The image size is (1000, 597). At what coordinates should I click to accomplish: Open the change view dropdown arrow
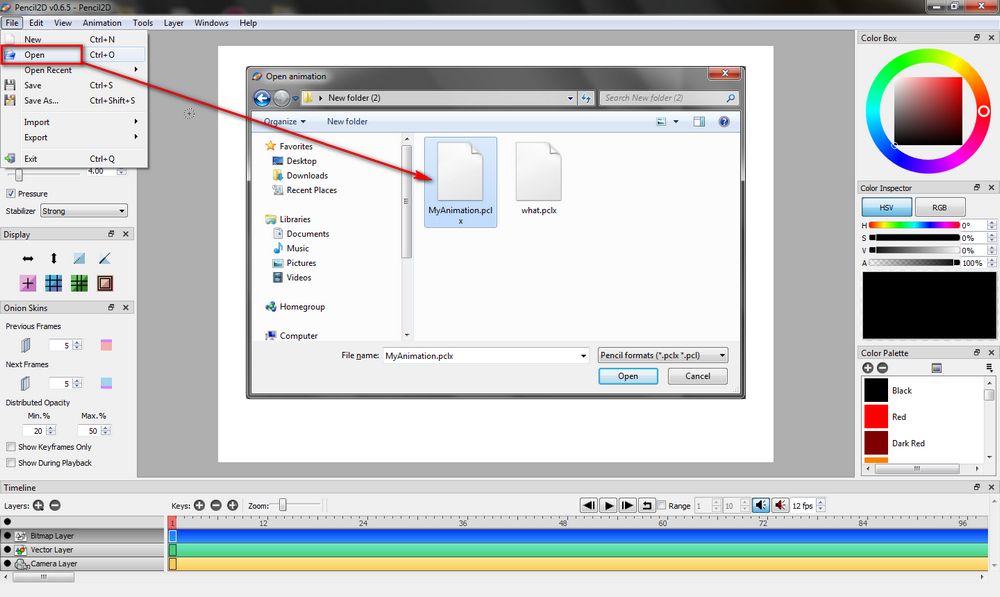tap(676, 122)
